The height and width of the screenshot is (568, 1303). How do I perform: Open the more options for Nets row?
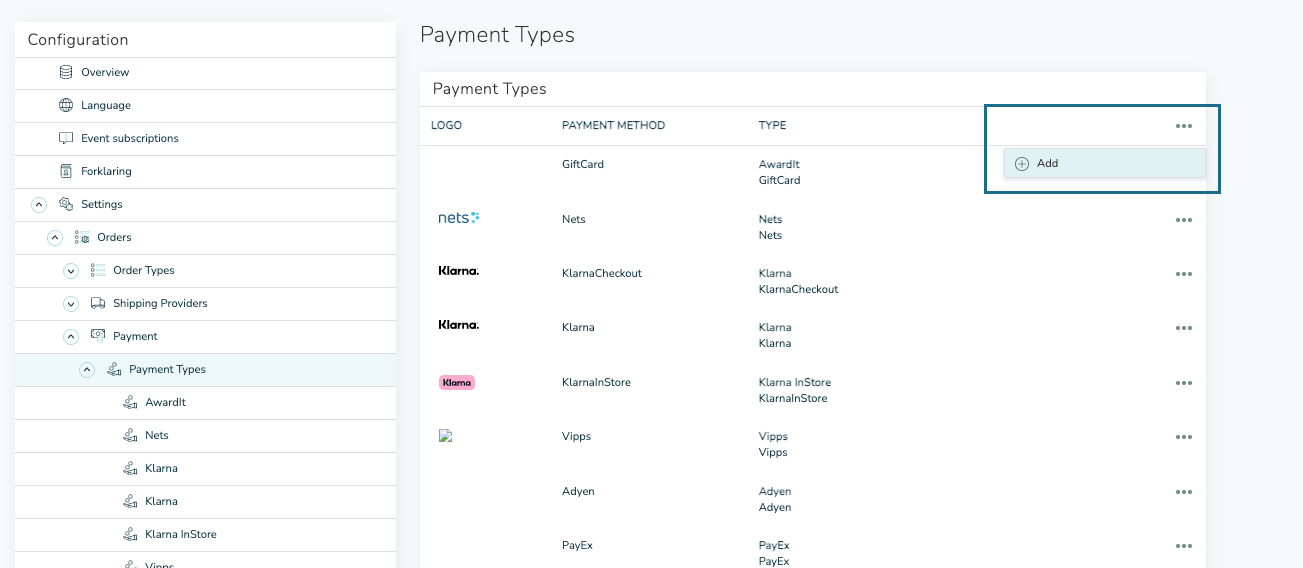pos(1184,220)
